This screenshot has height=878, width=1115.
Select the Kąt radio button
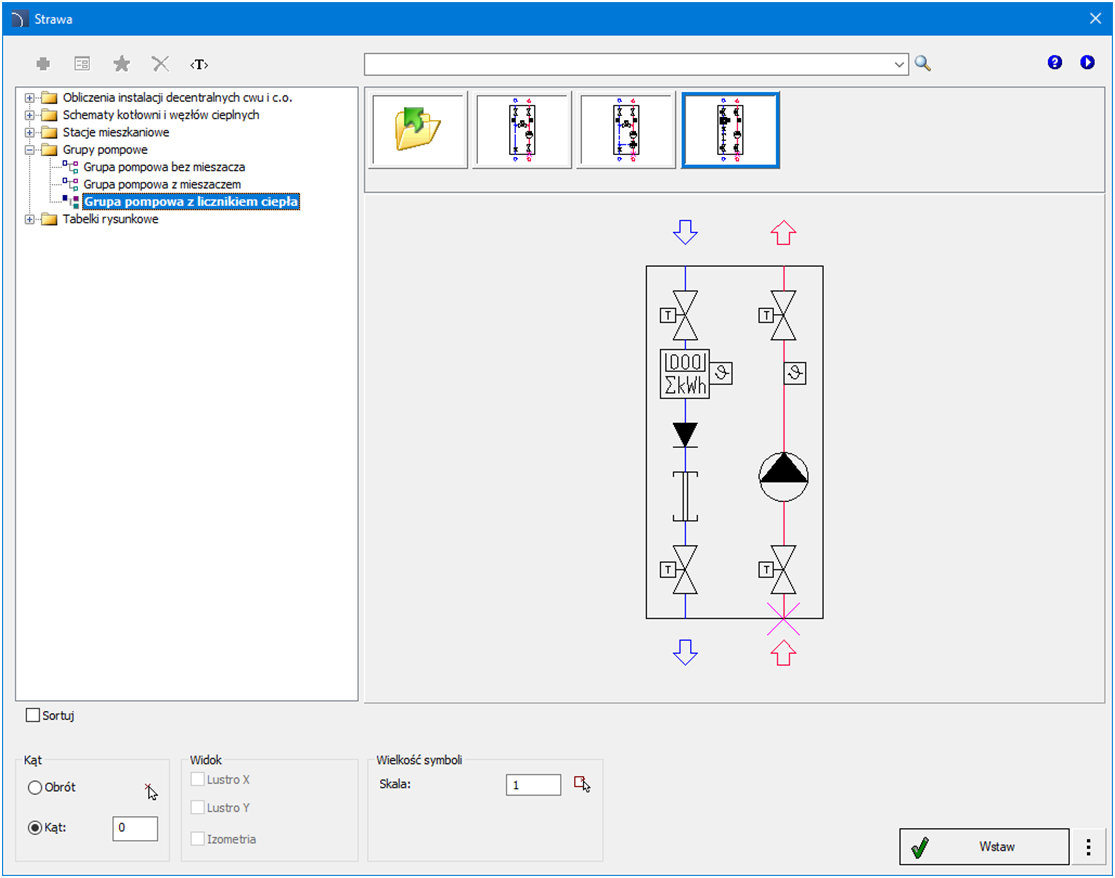click(x=35, y=828)
